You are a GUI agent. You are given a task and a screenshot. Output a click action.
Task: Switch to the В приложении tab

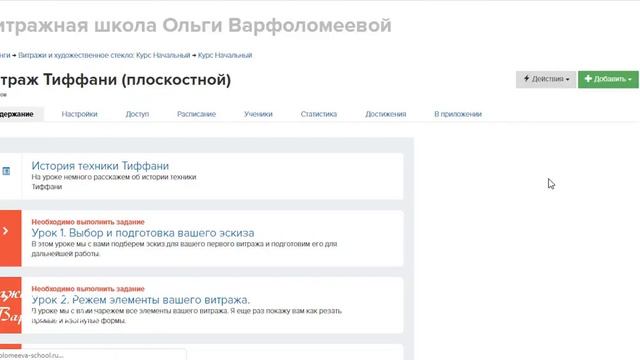point(458,114)
